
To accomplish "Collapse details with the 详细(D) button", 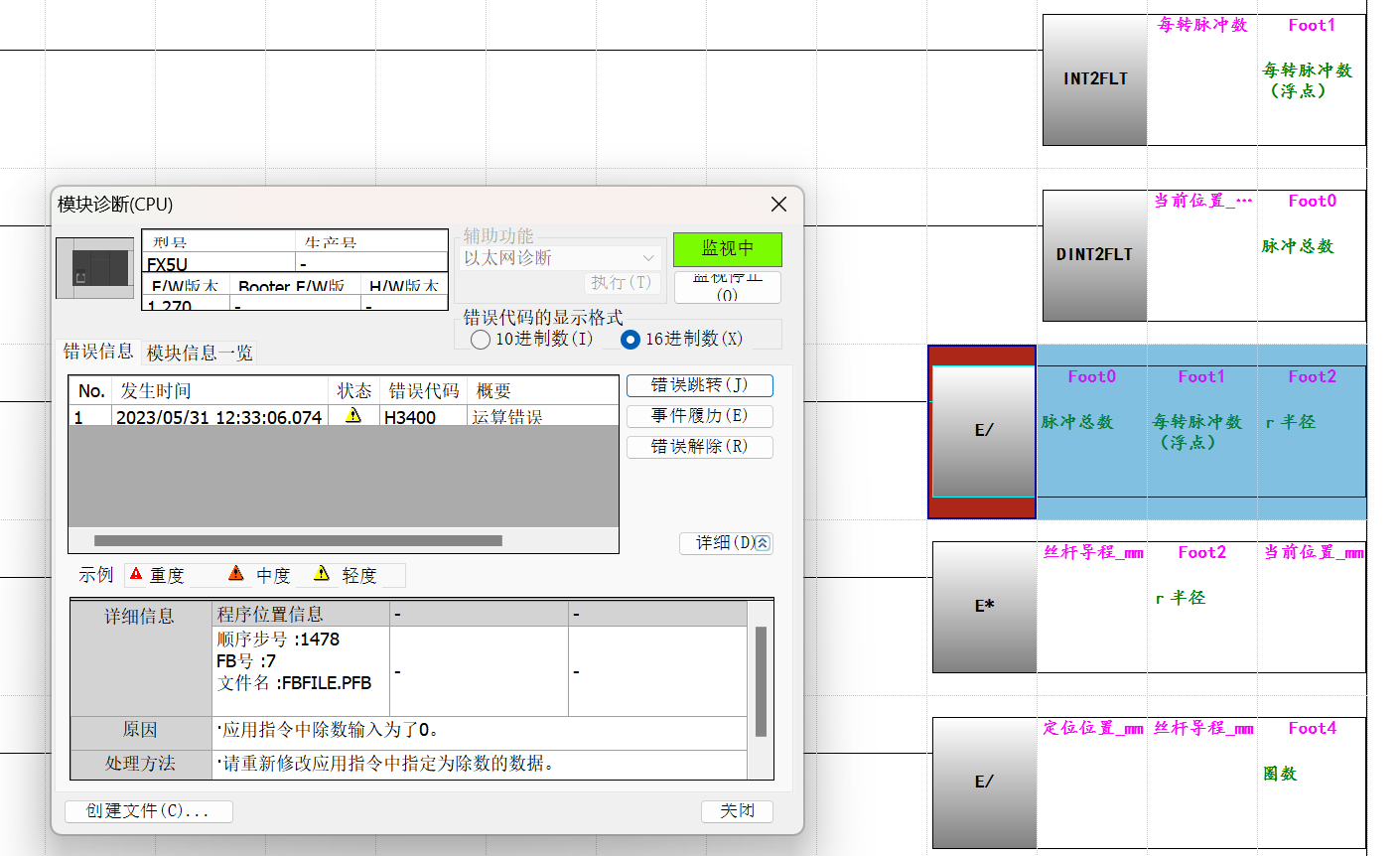I will coord(726,543).
